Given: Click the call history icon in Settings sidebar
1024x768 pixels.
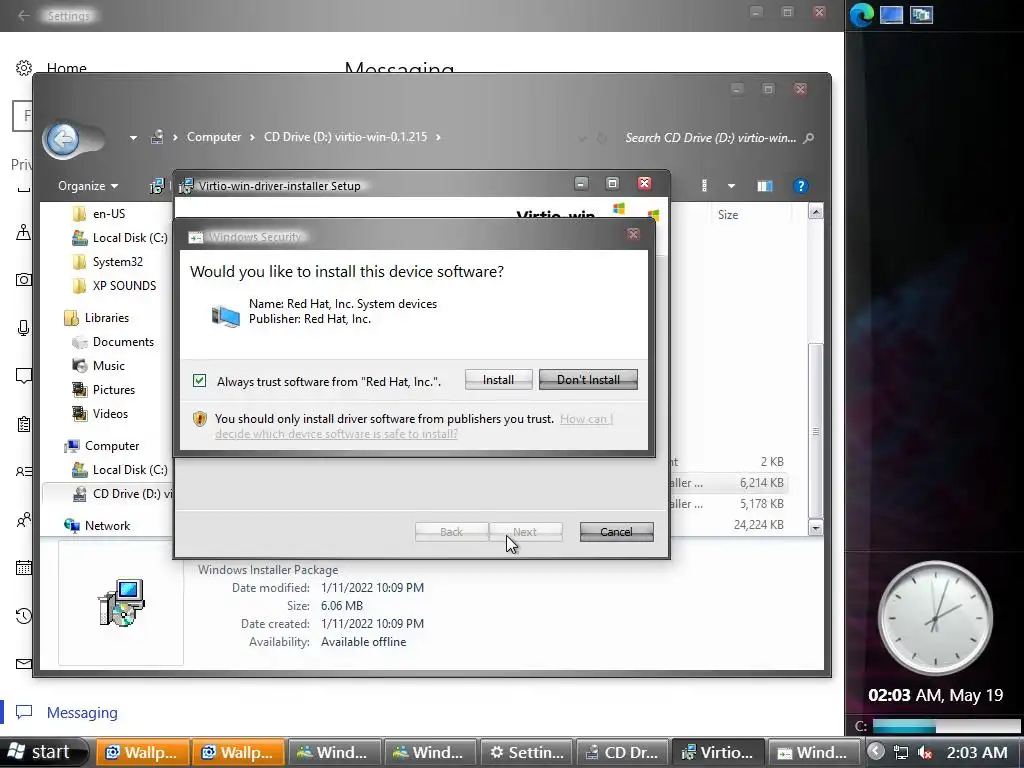Looking at the screenshot, I should [x=24, y=615].
